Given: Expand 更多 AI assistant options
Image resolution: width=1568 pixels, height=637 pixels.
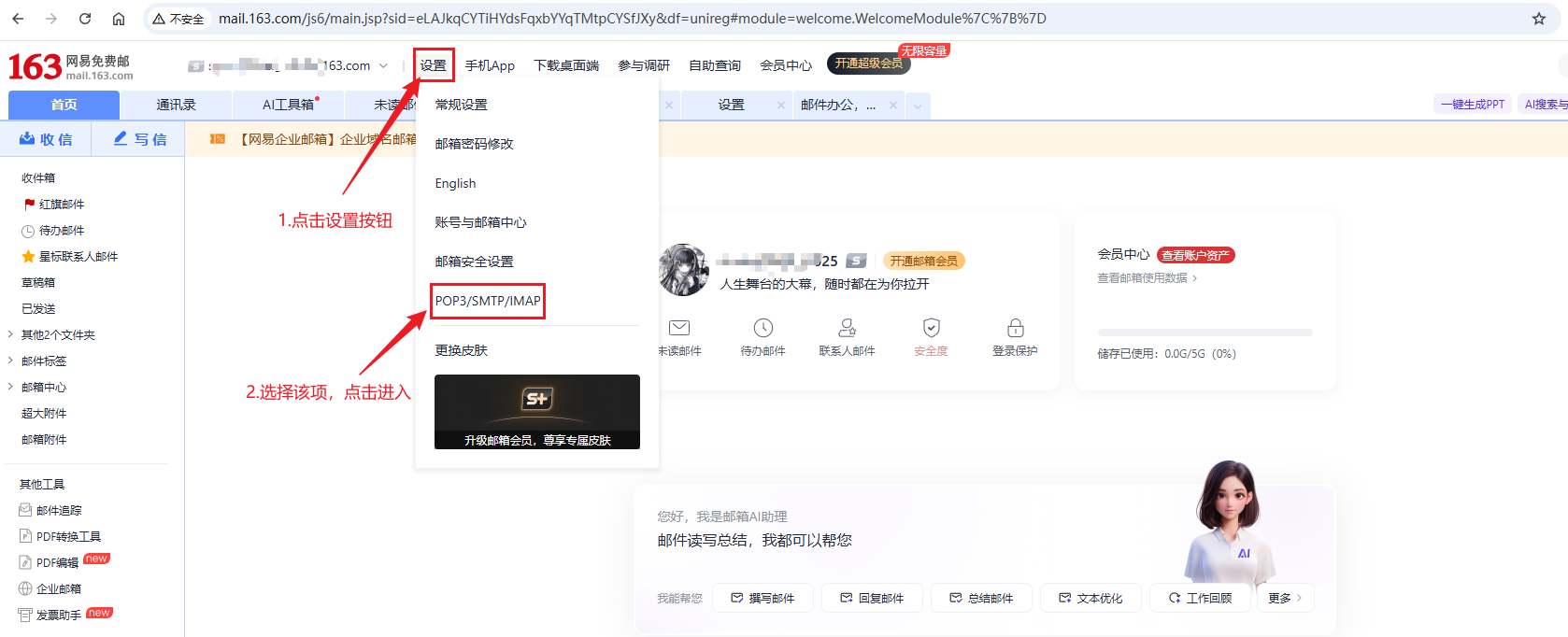Looking at the screenshot, I should [1286, 598].
